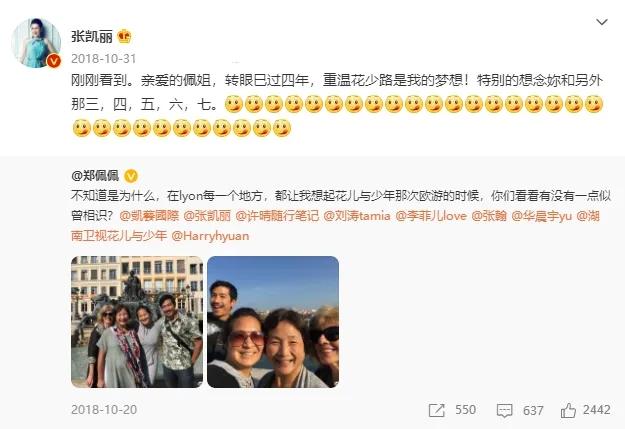Open the @李菲儿love mention
This screenshot has height=429, width=625.
click(431, 216)
